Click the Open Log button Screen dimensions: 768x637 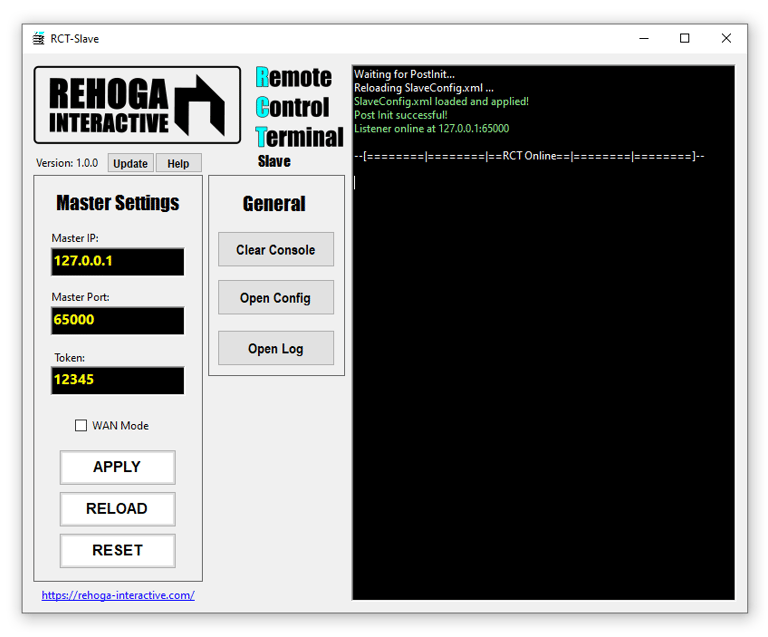[276, 348]
